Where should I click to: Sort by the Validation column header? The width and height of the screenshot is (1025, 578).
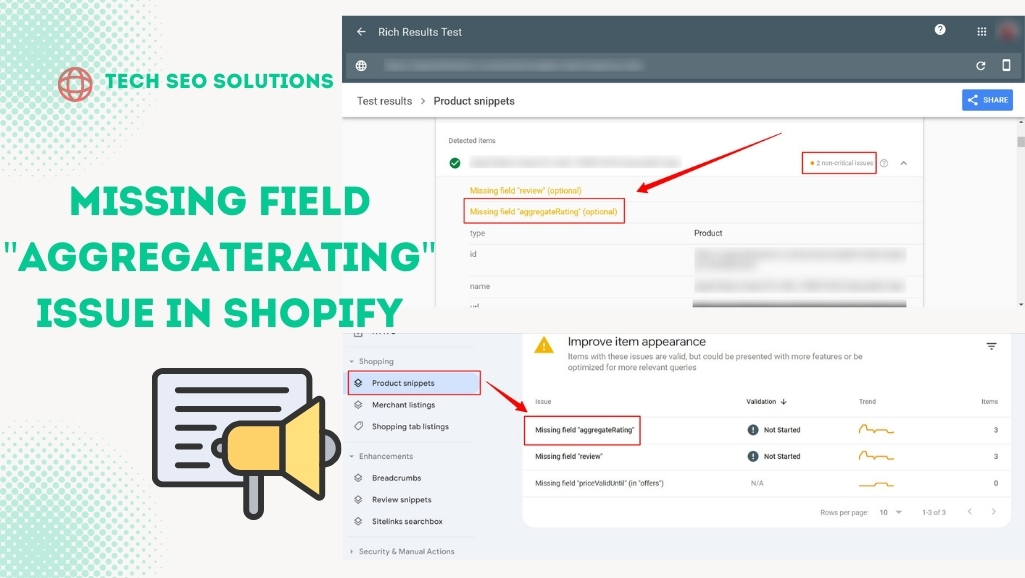766,401
